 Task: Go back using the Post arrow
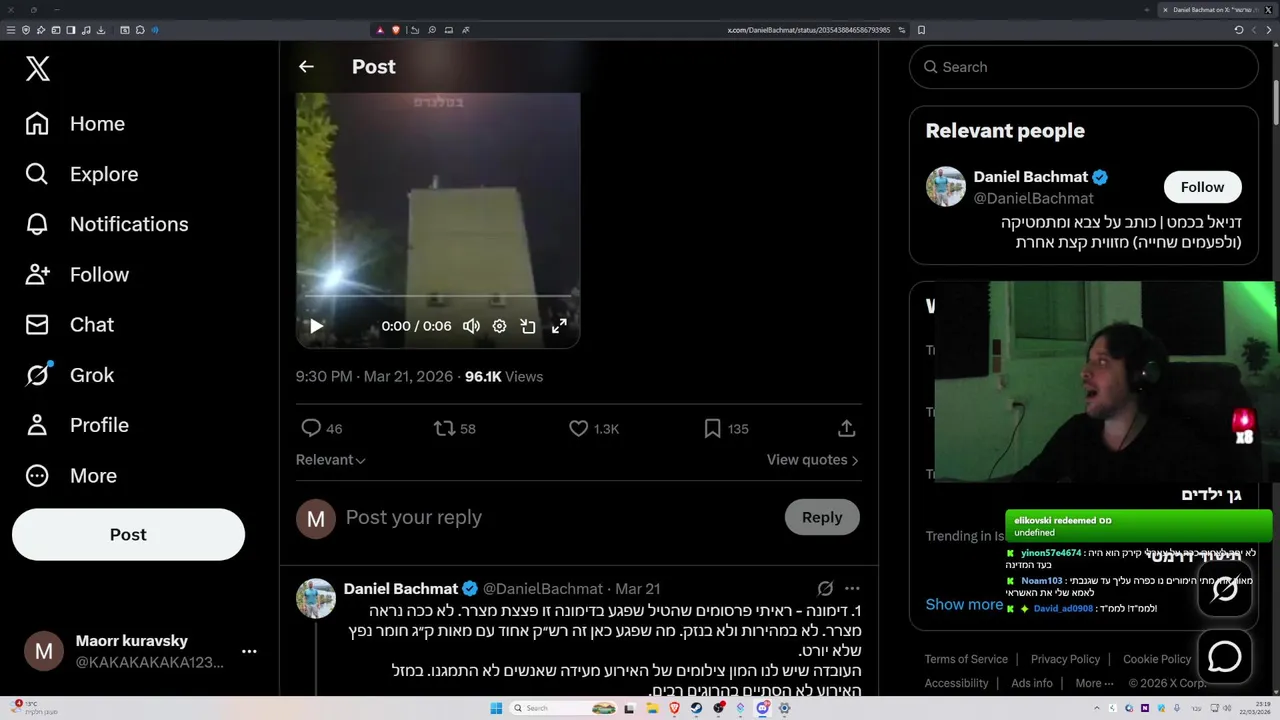click(x=306, y=67)
